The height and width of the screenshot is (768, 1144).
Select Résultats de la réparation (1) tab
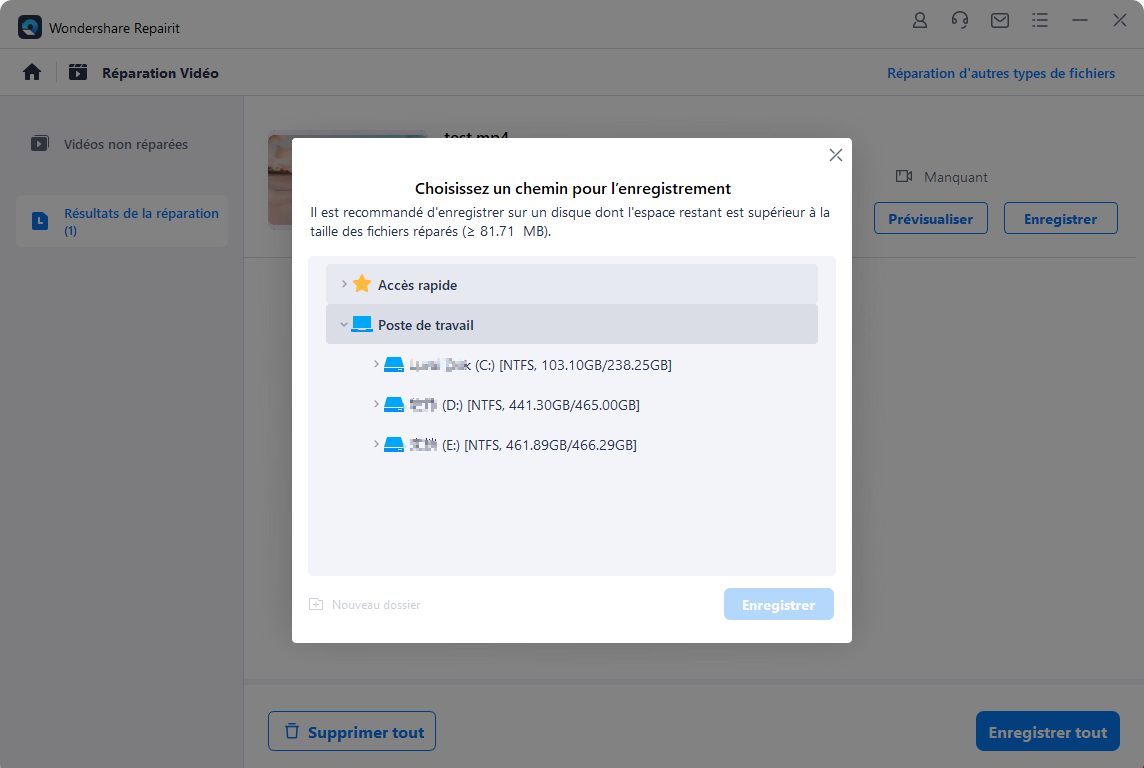122,221
